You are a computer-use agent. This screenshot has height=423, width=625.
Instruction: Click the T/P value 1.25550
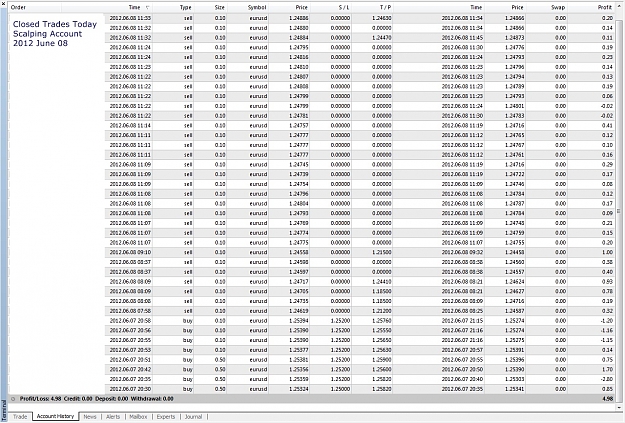coord(381,331)
